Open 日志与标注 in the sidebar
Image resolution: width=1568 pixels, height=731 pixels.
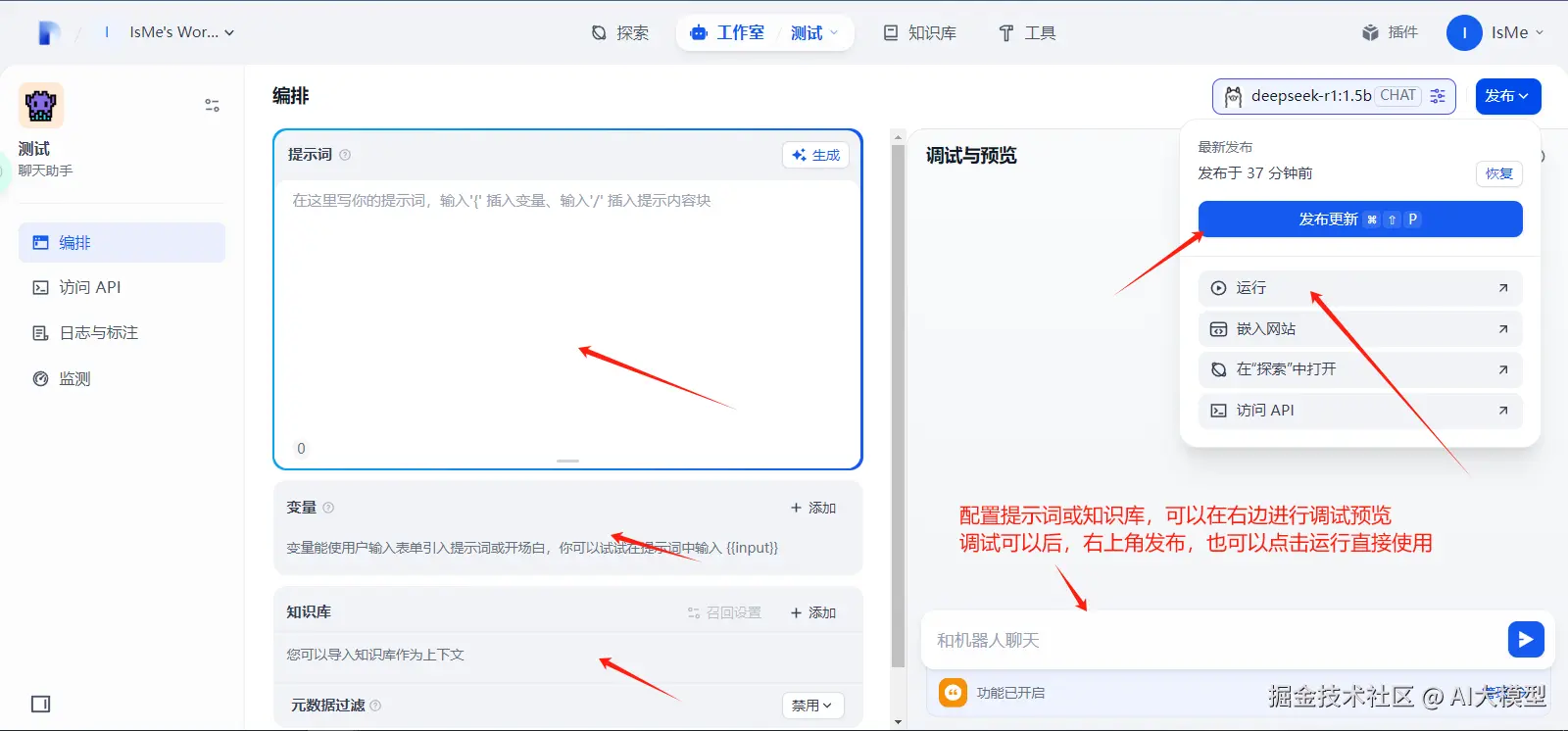point(122,333)
